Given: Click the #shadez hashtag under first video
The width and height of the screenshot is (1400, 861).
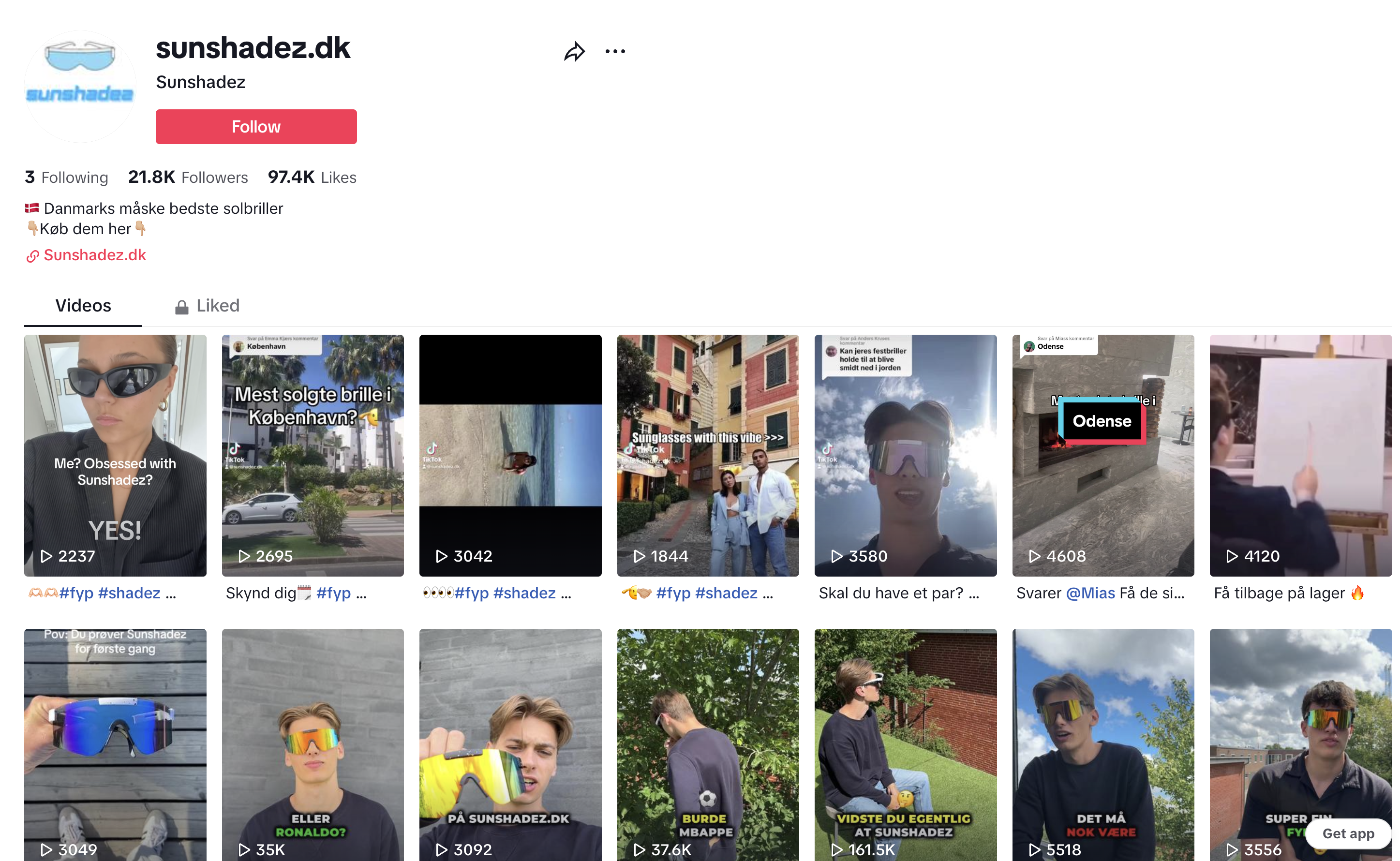Looking at the screenshot, I should coord(129,593).
